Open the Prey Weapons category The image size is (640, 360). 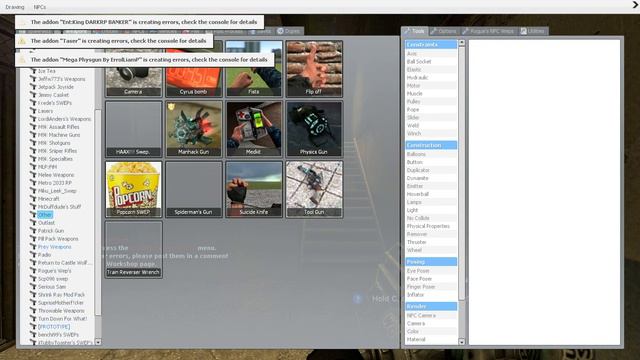[x=54, y=247]
